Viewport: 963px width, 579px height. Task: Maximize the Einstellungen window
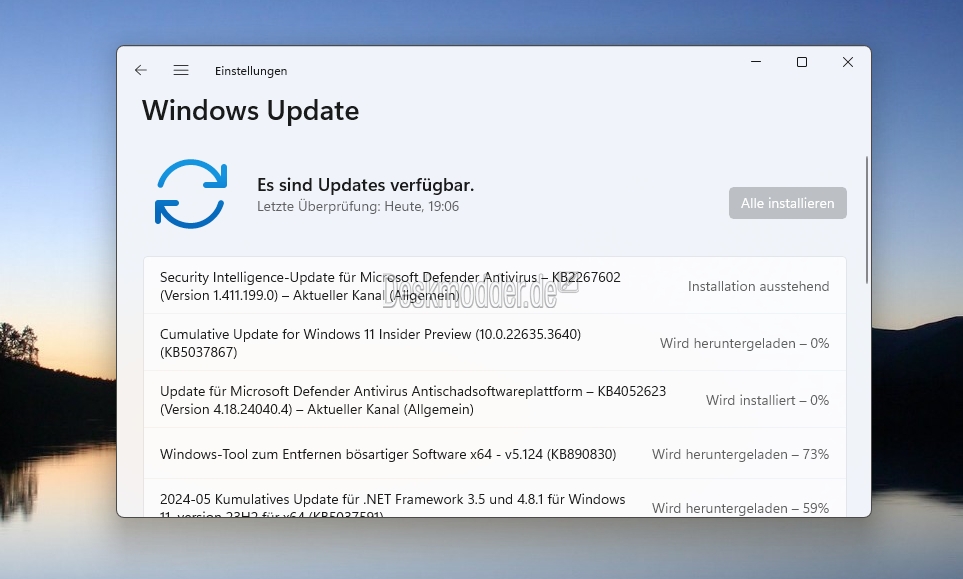tap(801, 62)
